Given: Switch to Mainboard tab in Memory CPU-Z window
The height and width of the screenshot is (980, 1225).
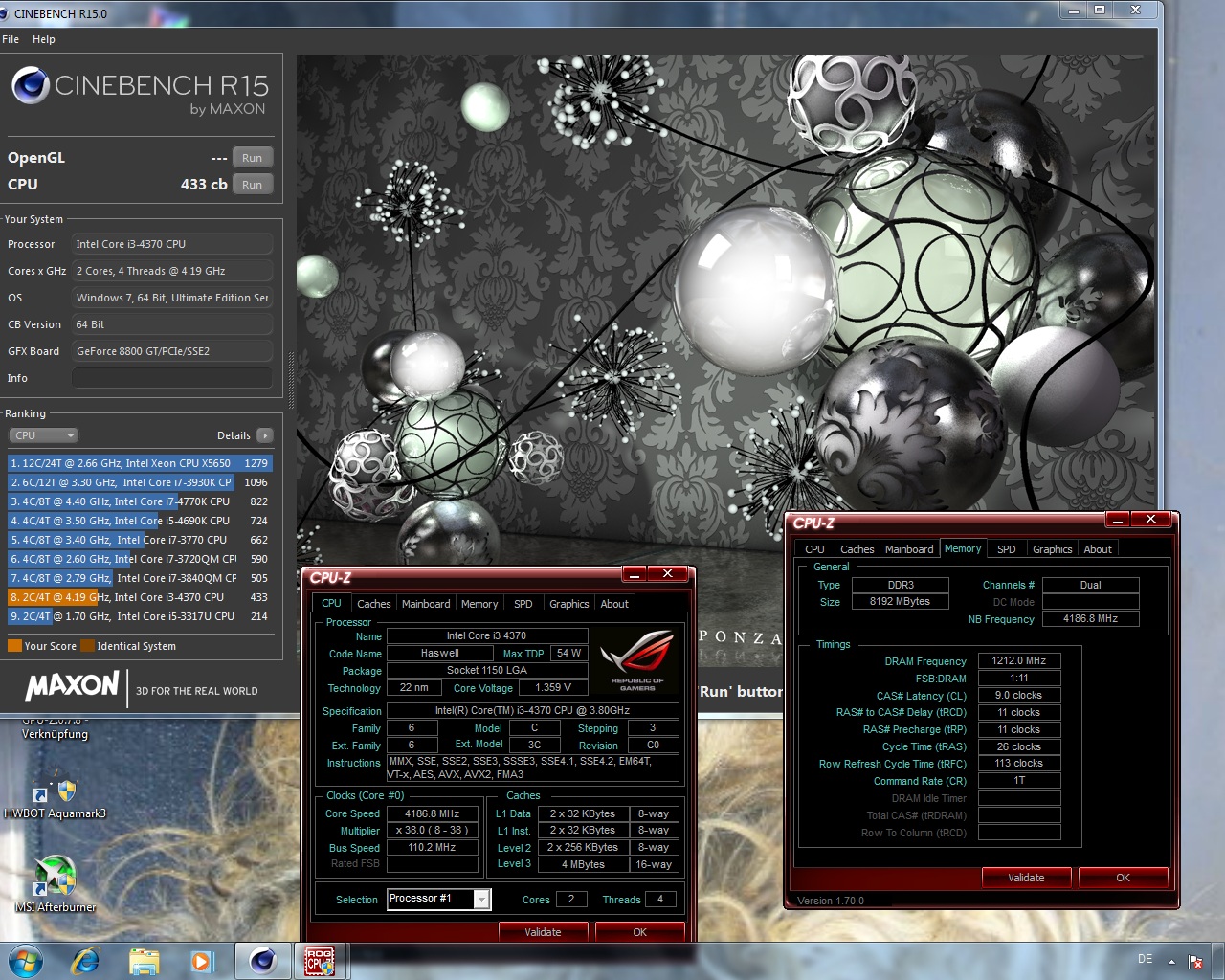Looking at the screenshot, I should click(909, 549).
